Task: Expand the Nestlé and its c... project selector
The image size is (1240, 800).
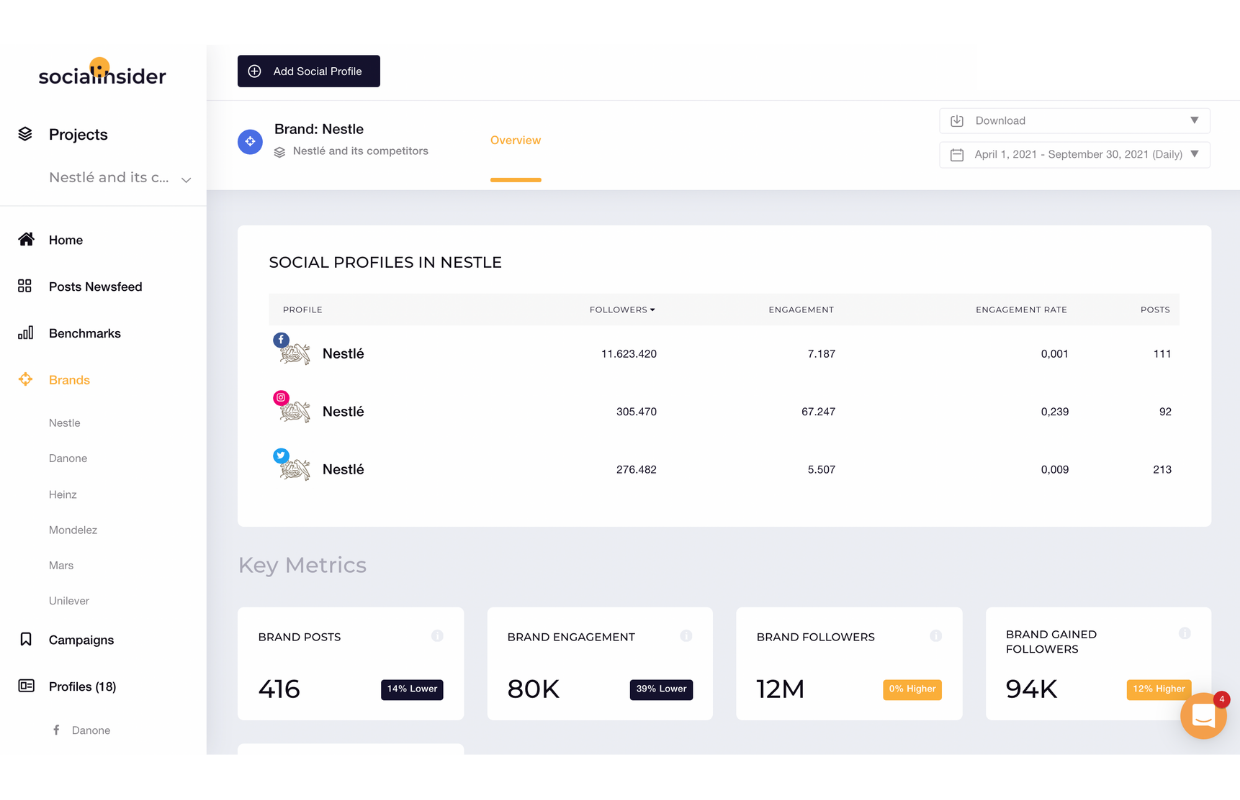Action: 120,178
